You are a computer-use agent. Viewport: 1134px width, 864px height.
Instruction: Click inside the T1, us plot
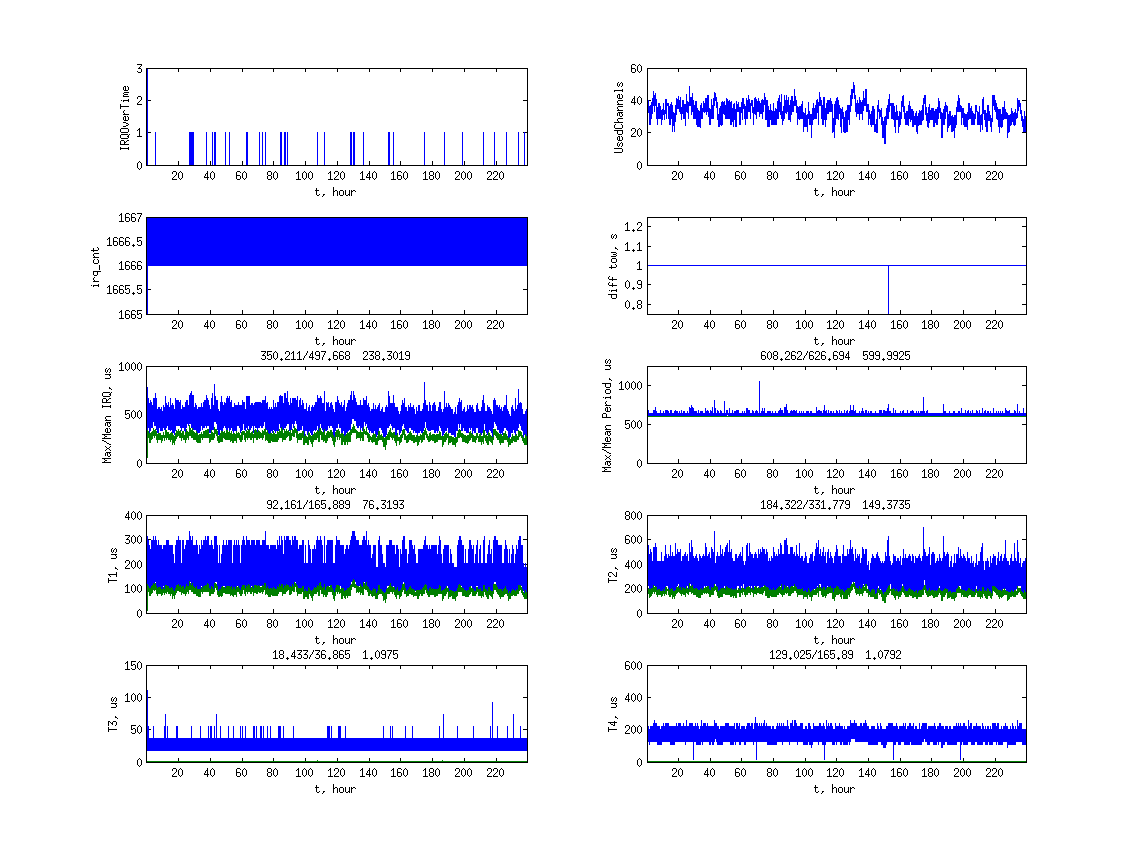tap(336, 563)
